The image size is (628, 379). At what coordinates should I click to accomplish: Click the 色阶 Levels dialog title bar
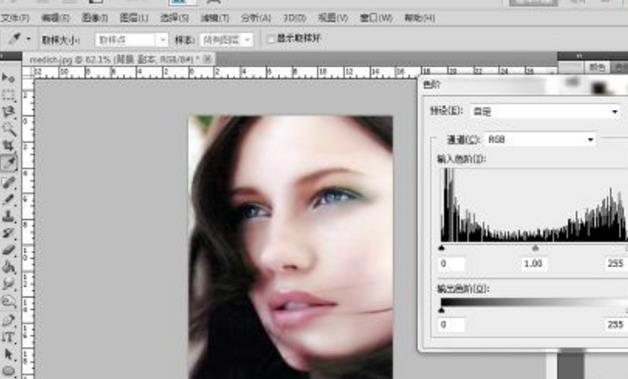coord(523,85)
